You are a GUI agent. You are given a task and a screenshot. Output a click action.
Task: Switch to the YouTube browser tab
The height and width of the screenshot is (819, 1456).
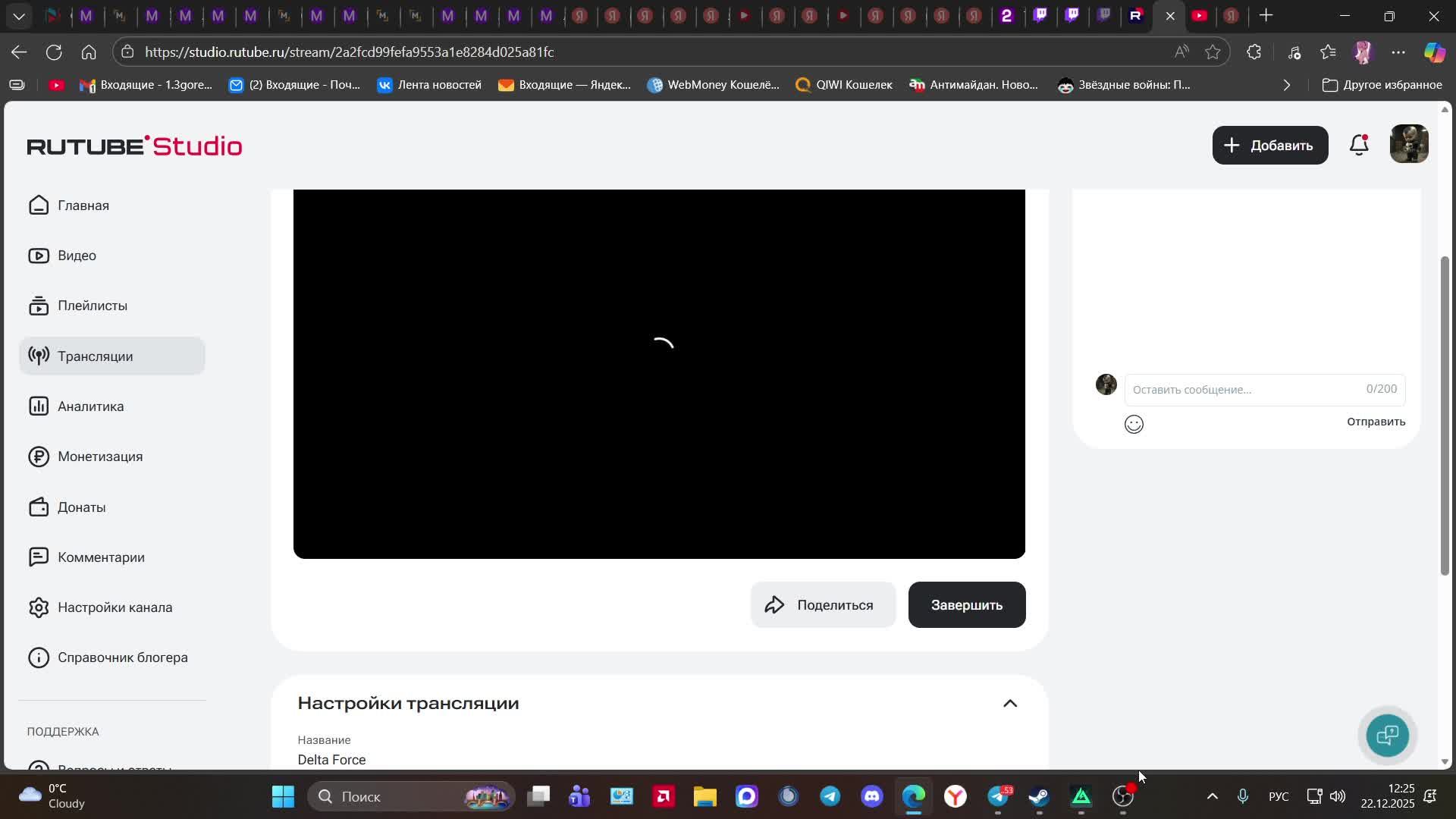[x=1200, y=16]
